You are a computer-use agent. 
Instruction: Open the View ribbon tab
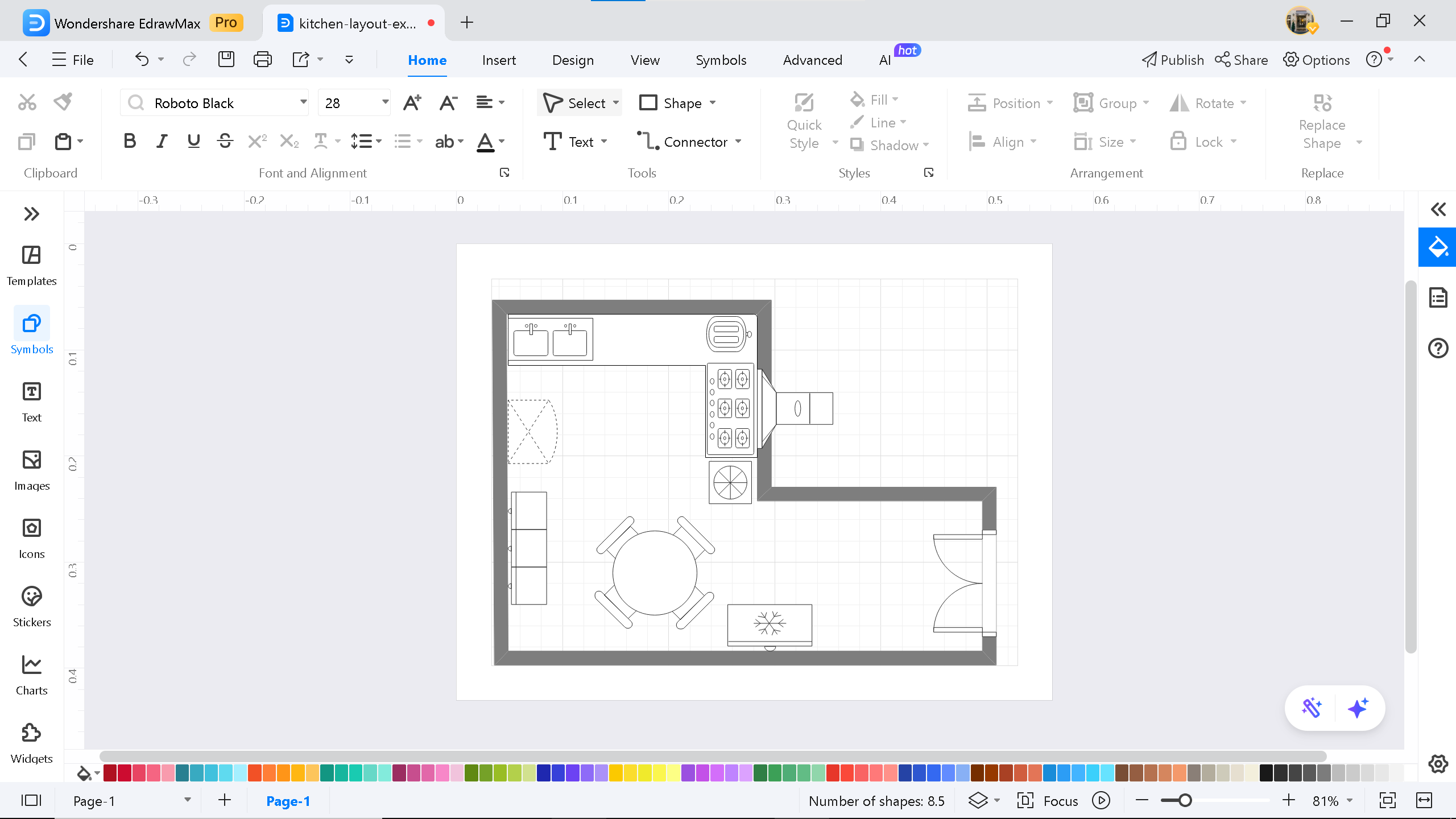(x=645, y=60)
